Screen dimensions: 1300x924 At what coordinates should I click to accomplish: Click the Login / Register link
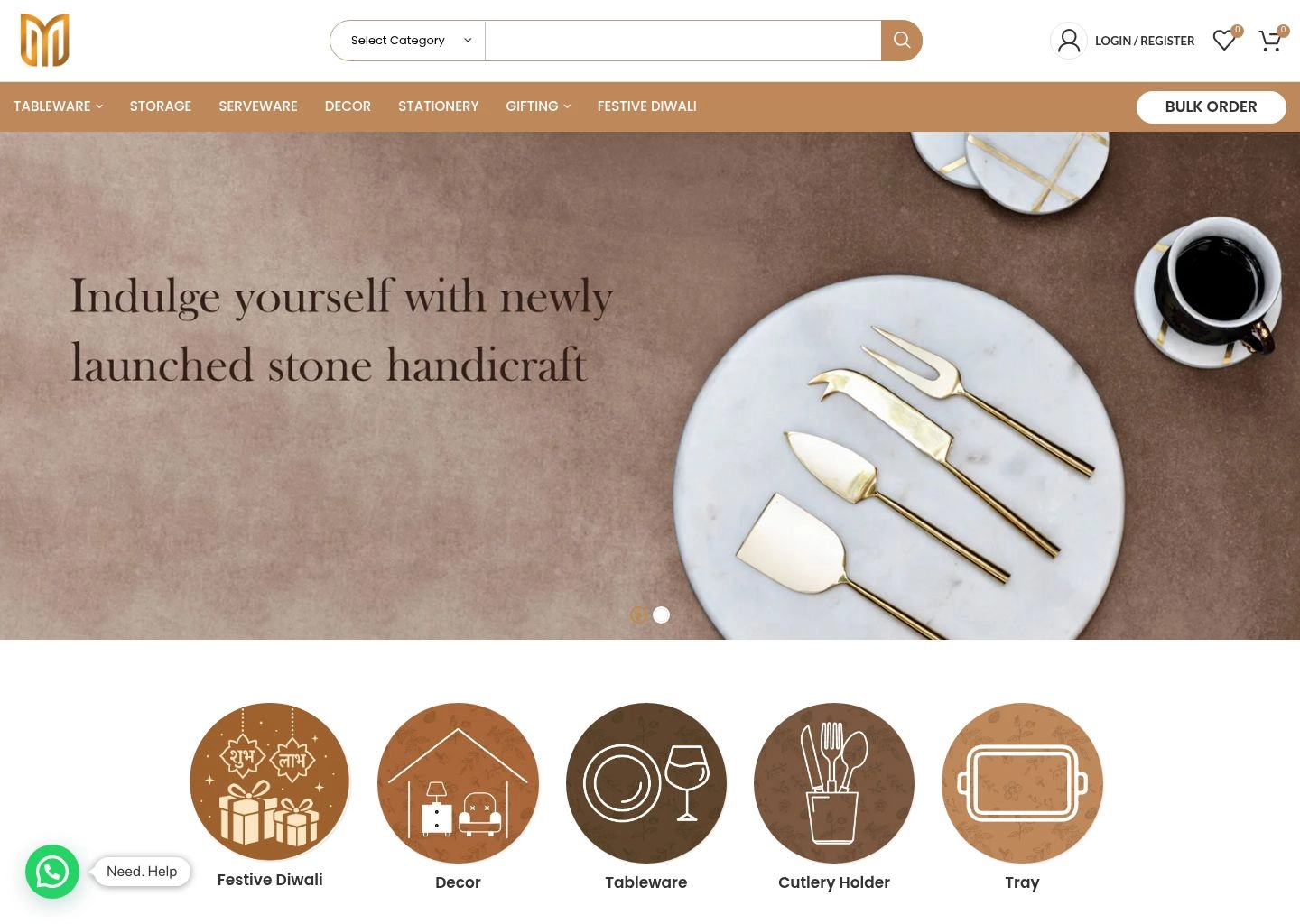[1145, 41]
